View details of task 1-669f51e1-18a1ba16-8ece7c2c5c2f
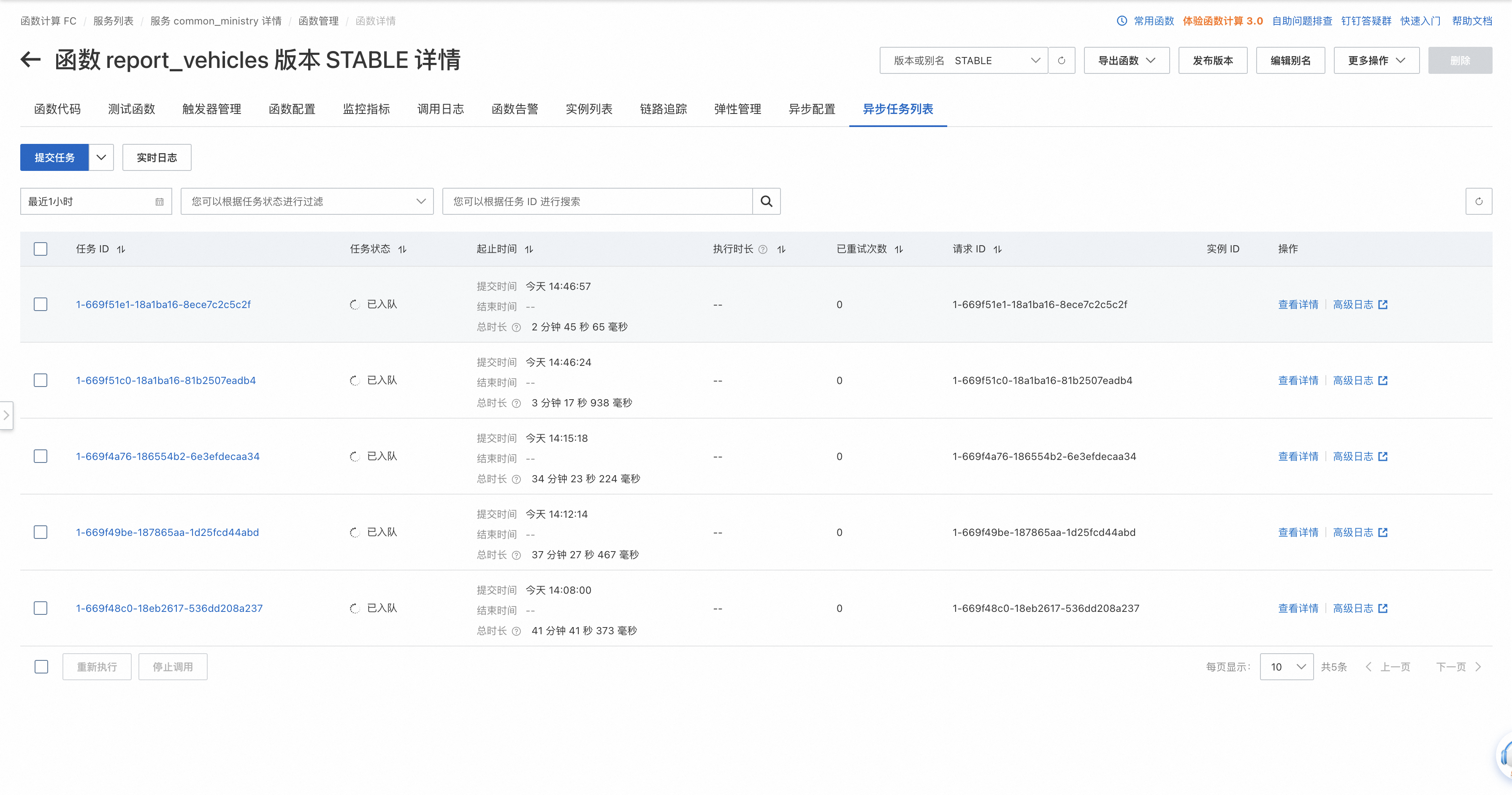Screen dimensions: 1512x795 tap(1298, 305)
